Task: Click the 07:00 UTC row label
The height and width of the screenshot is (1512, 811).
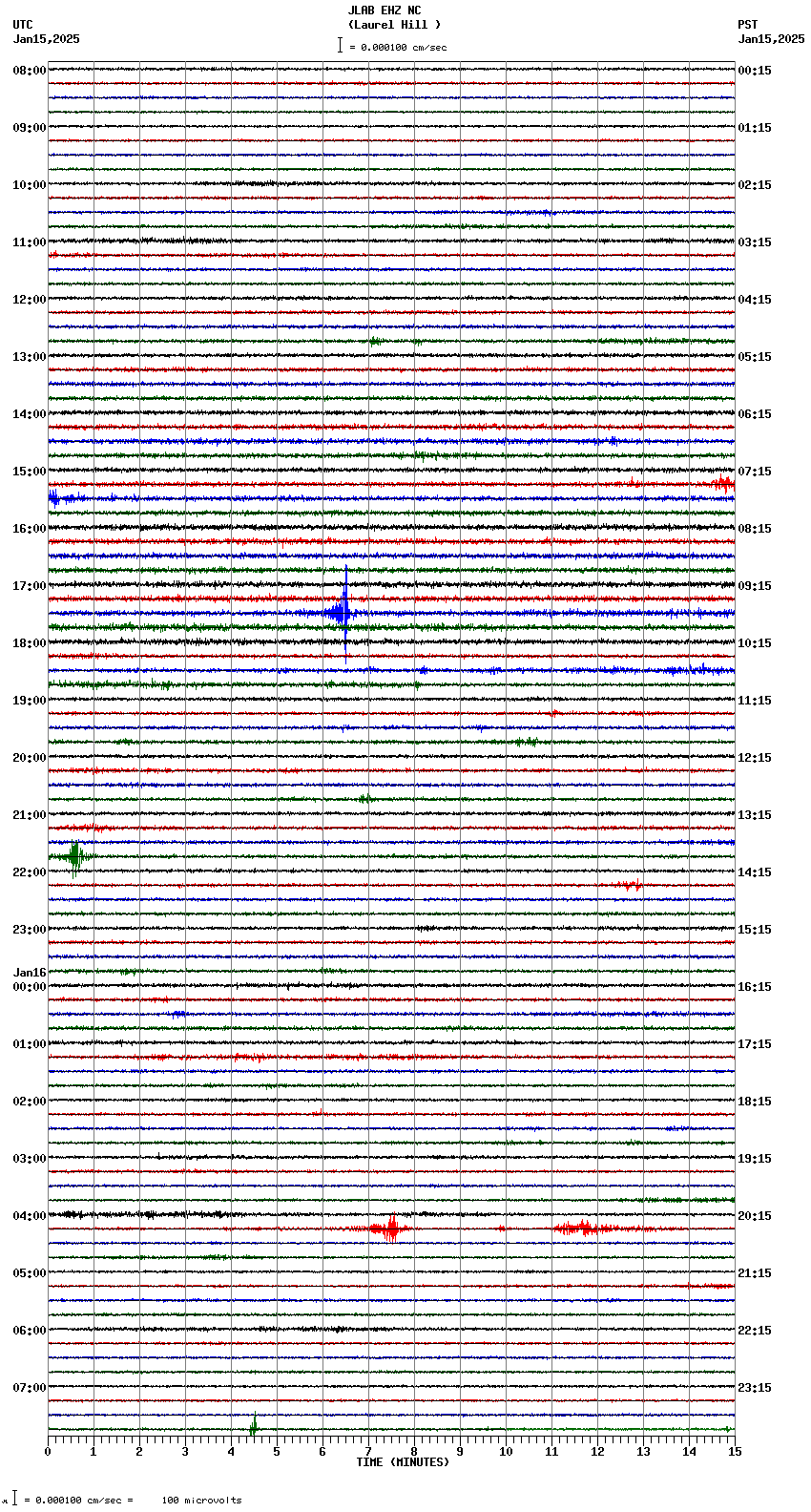Action: (x=29, y=1388)
